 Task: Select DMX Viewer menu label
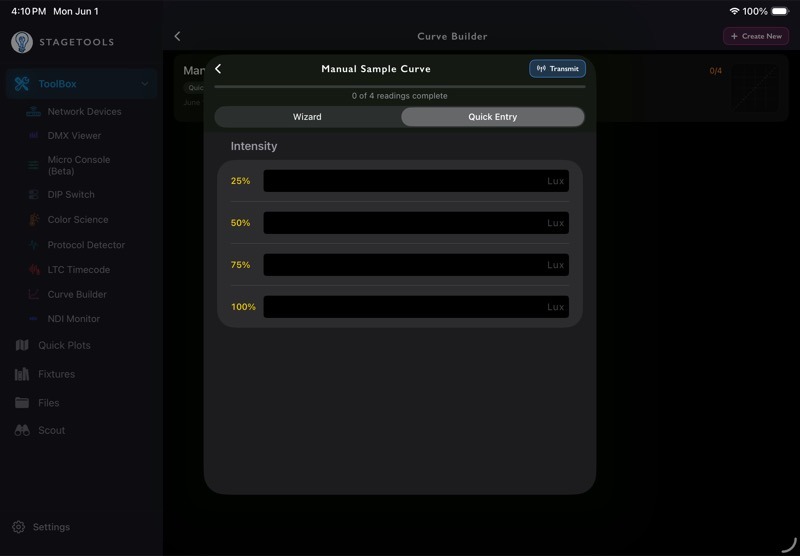coord(74,136)
